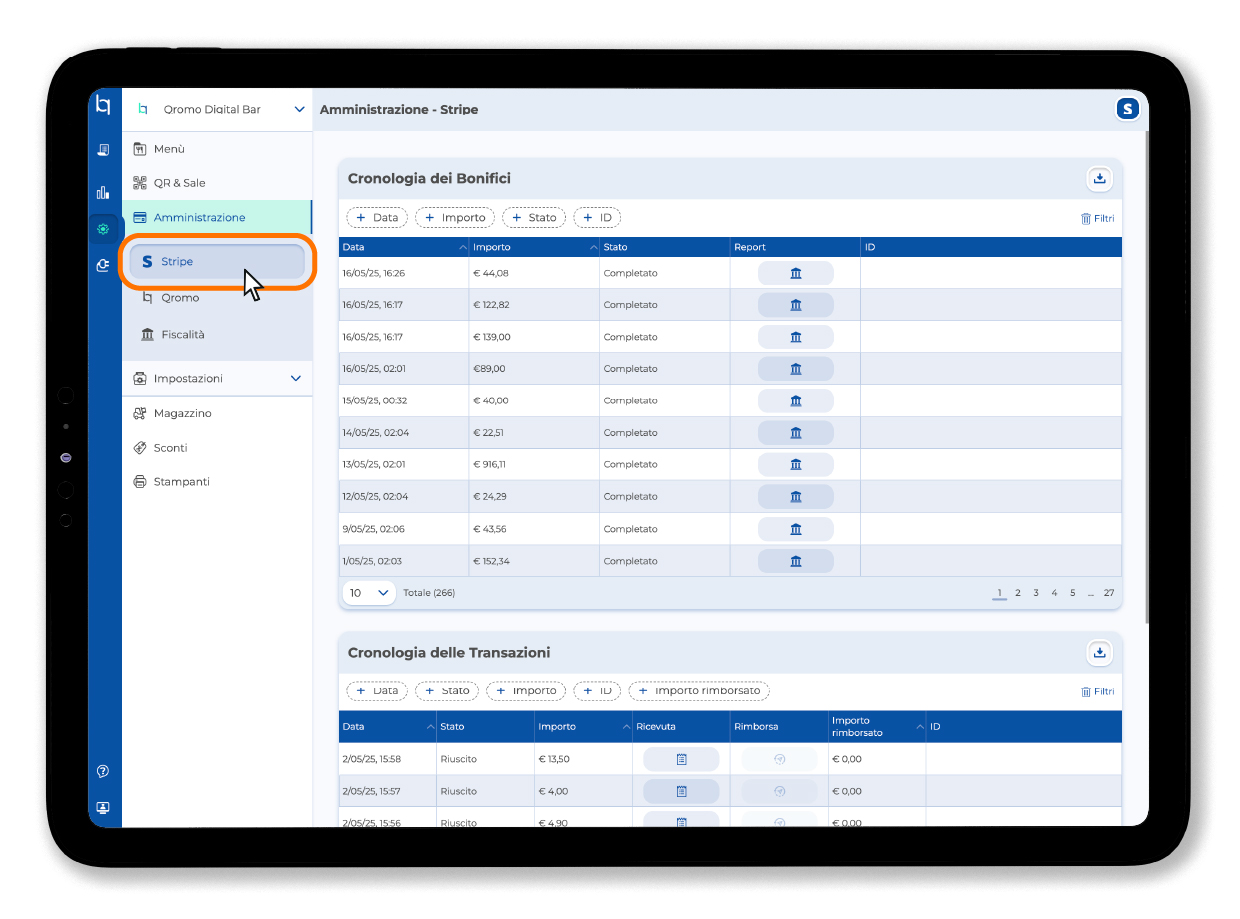Open the Menù sidebar item
This screenshot has width=1240, height=919.
[217, 149]
